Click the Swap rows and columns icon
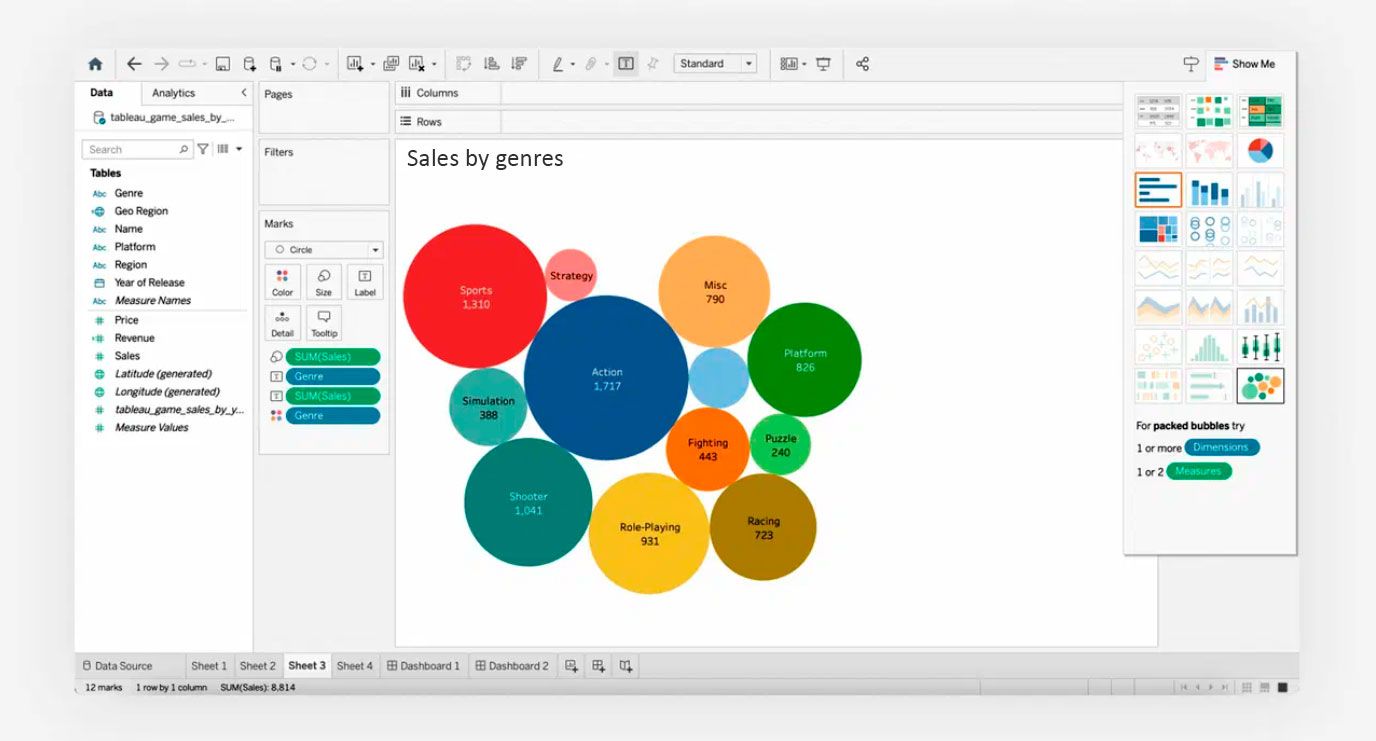 (x=464, y=64)
